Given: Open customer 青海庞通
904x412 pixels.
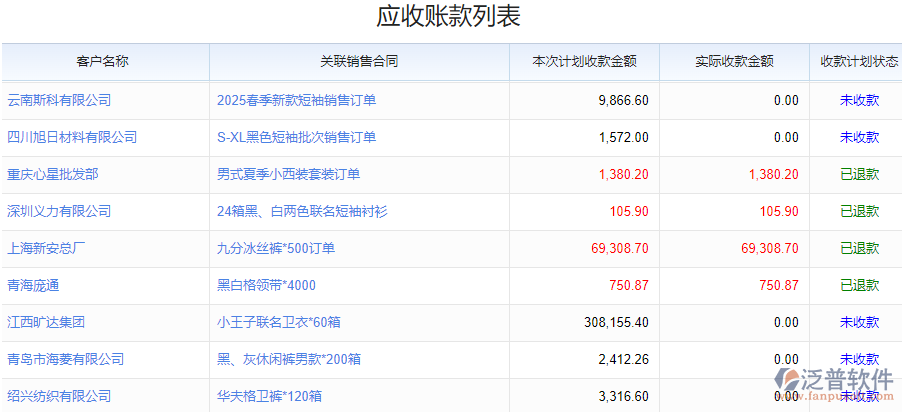Looking at the screenshot, I should click(x=33, y=285).
